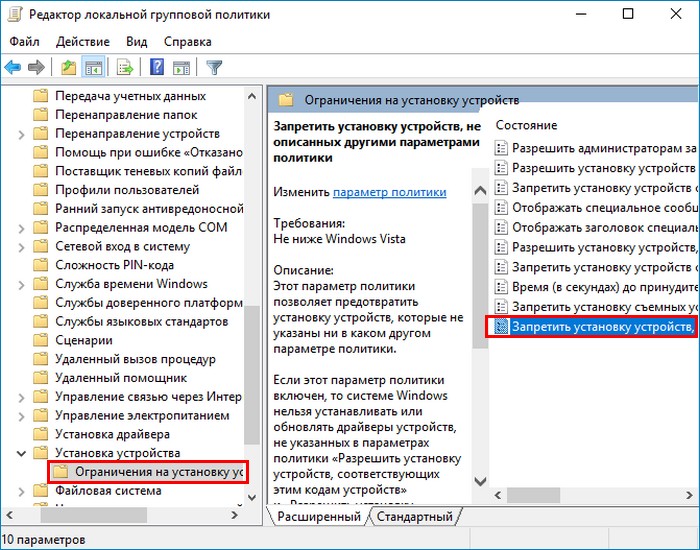
Task: Click the icon of the highlighted policy 'Запретить установку устройств'
Action: pos(501,326)
